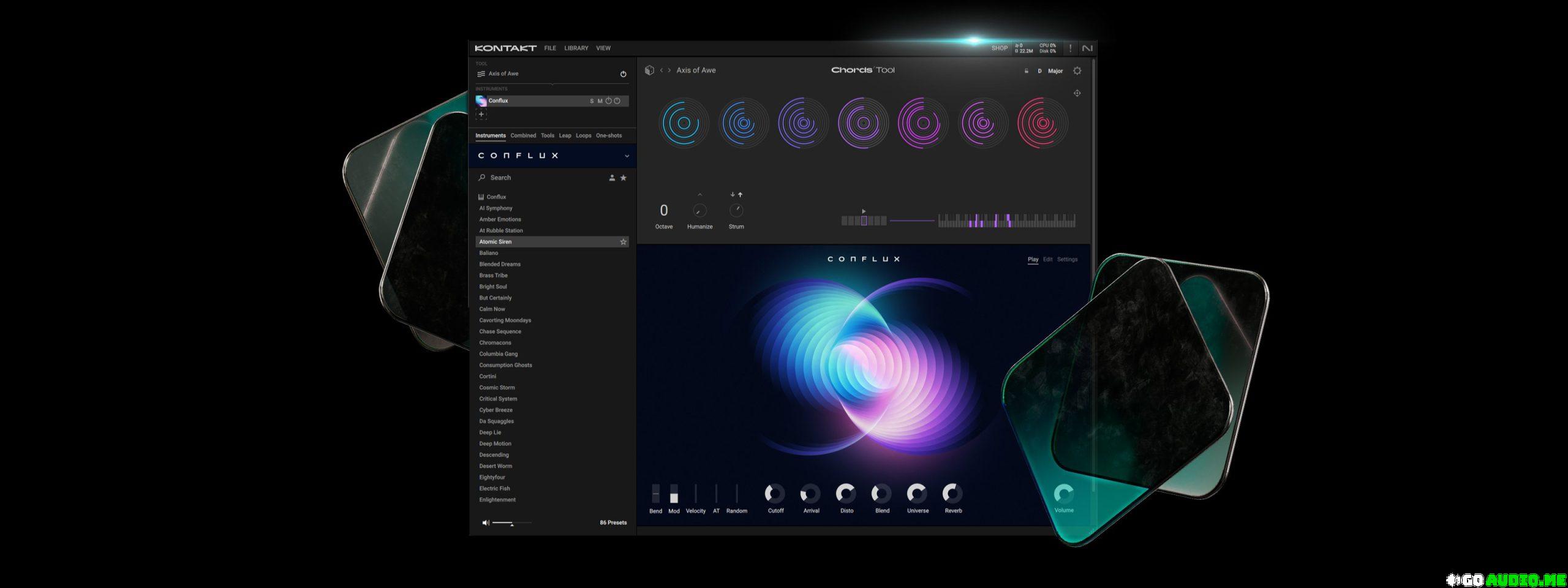Switch Conflux to the Edit page
1568x588 pixels.
click(x=1048, y=259)
